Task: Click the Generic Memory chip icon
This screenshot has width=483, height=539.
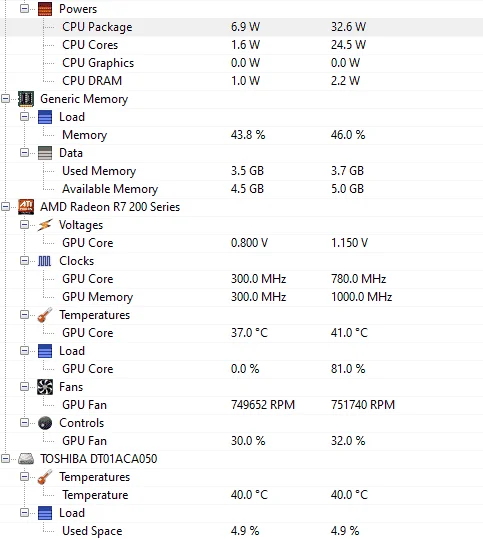Action: (x=26, y=99)
